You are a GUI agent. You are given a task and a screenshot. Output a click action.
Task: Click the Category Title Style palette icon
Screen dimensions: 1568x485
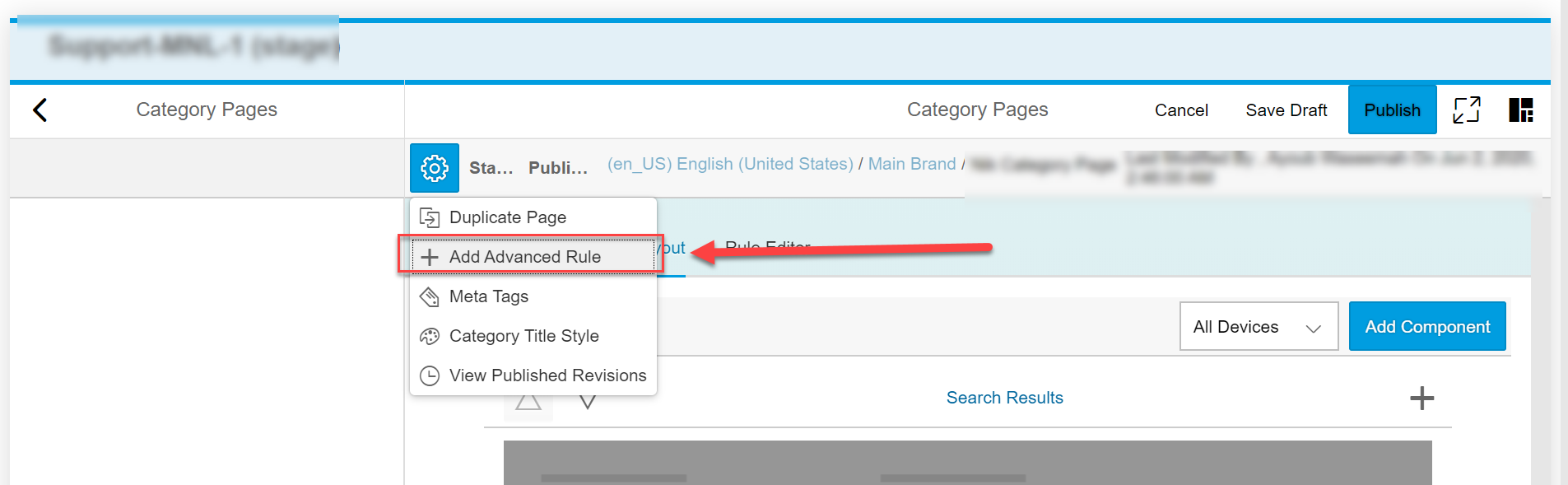coord(430,336)
